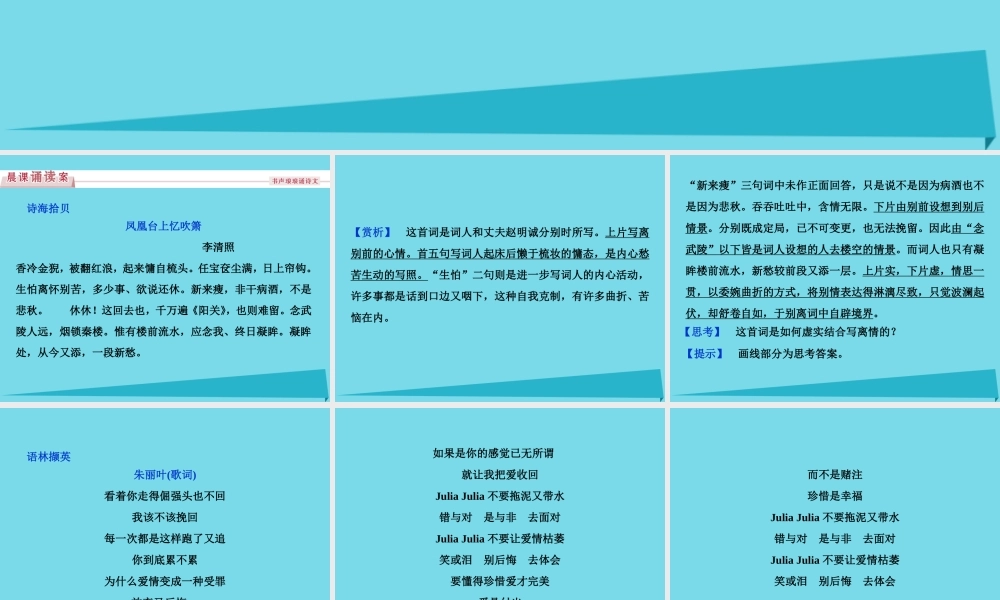Click the lyric 你到底累不累
The height and width of the screenshot is (600, 1000).
165,560
